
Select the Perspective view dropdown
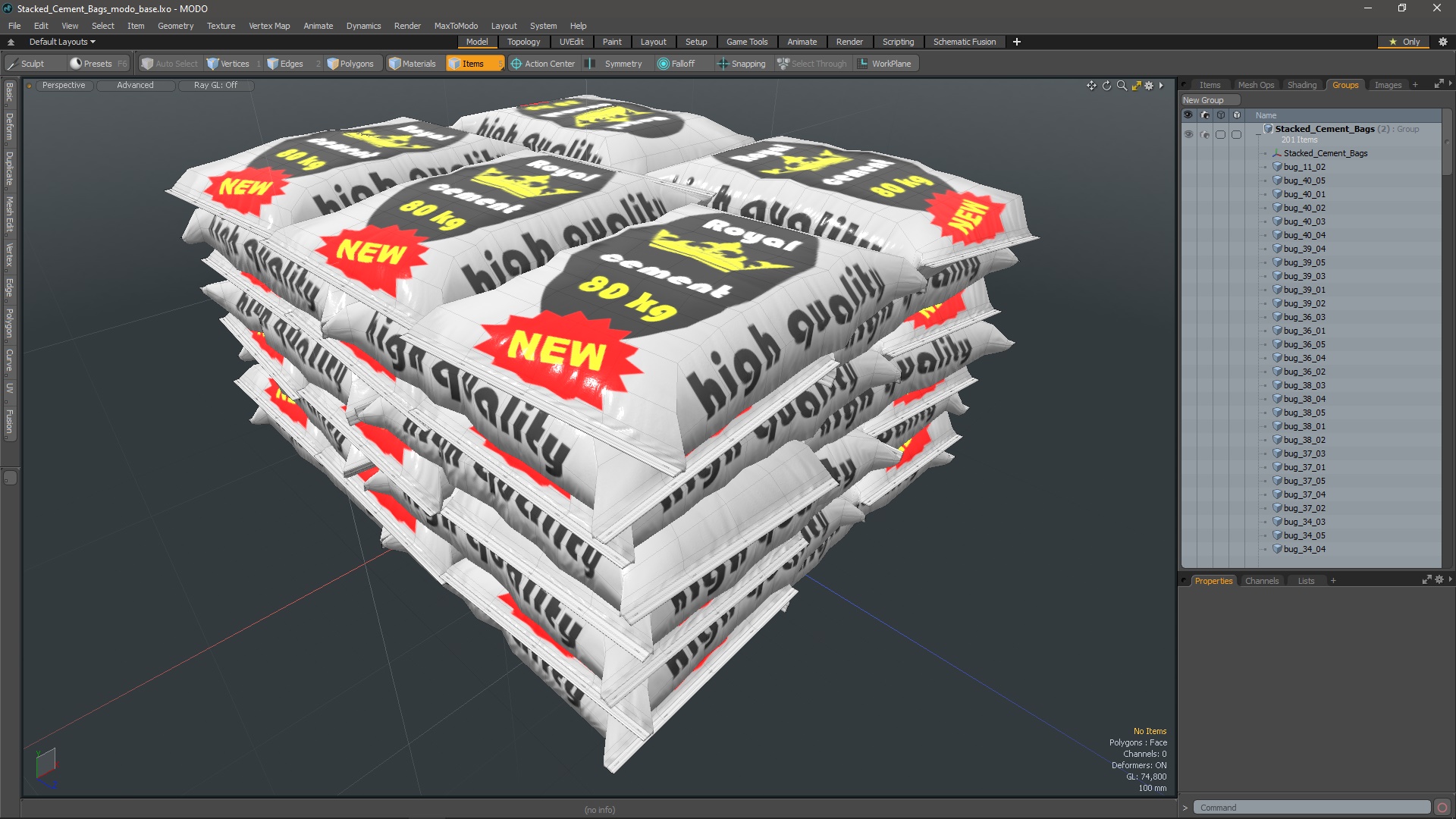(62, 85)
